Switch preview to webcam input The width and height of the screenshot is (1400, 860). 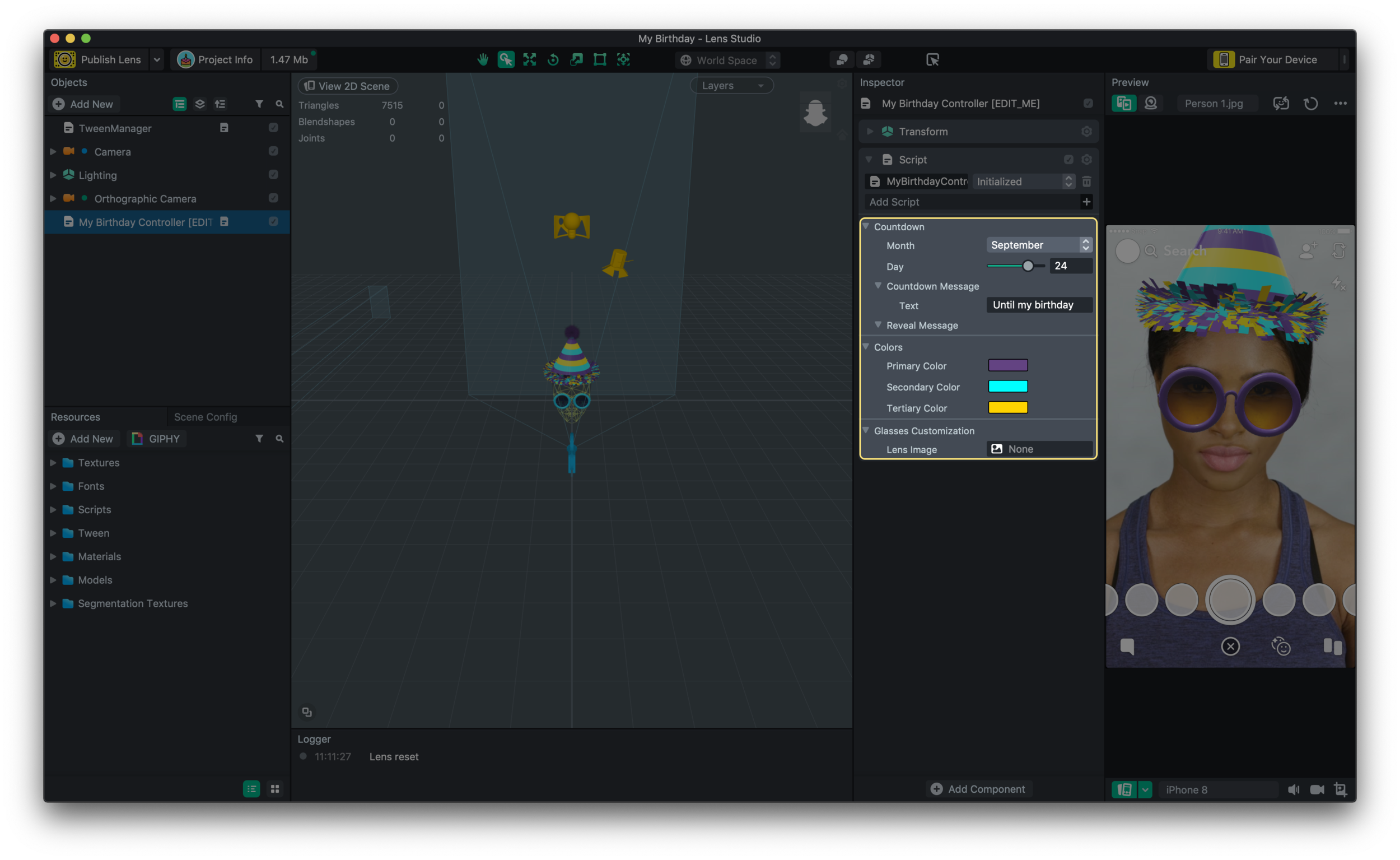pyautogui.click(x=1150, y=104)
